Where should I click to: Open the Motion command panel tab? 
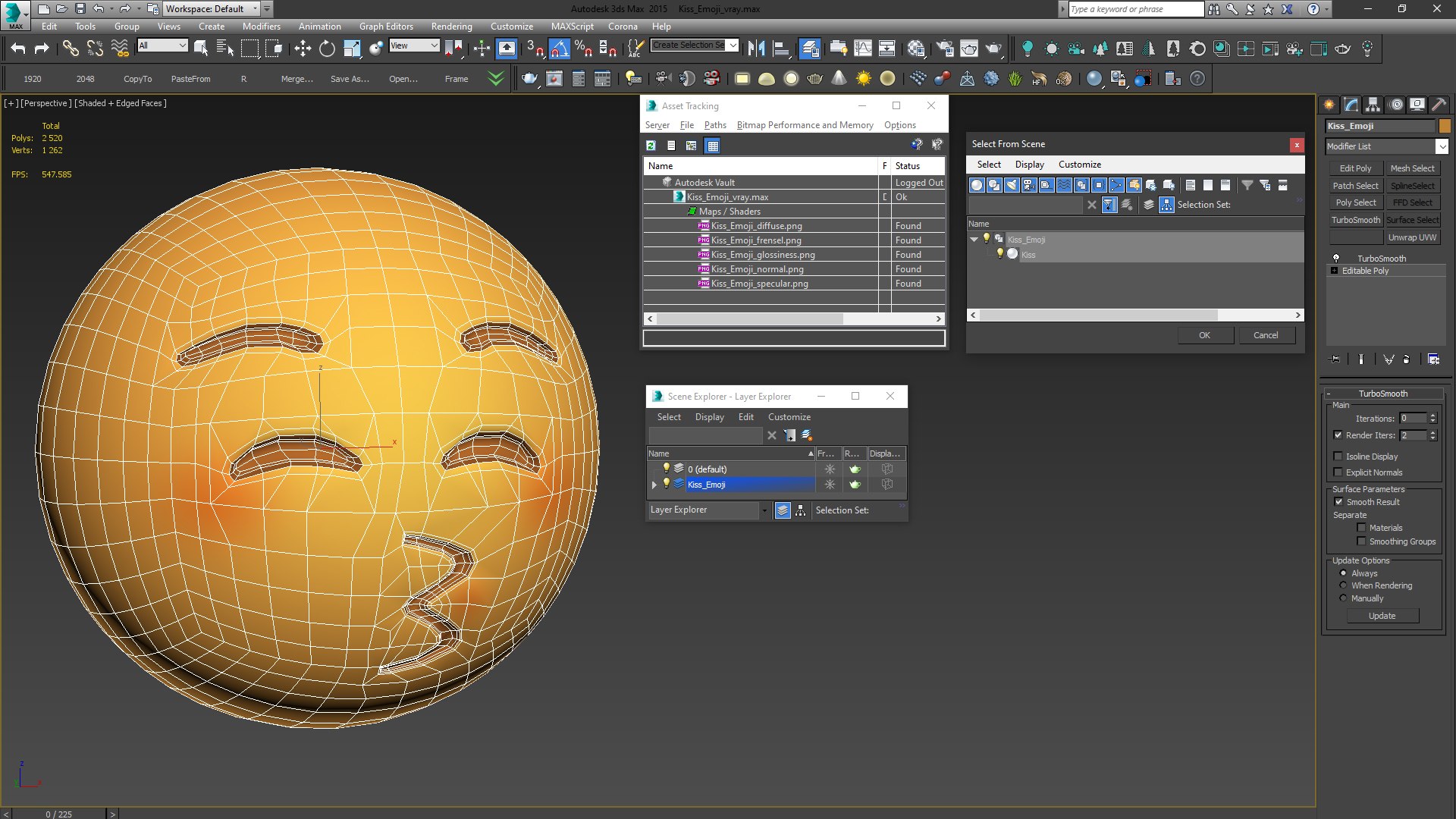(1396, 105)
